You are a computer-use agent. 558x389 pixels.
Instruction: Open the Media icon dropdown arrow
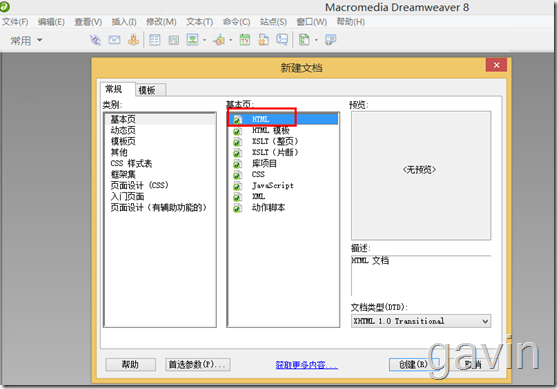point(231,40)
